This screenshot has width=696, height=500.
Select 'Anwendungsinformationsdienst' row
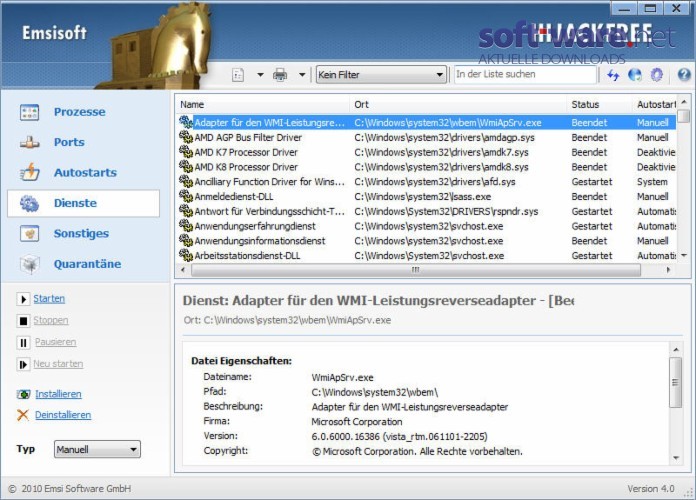click(x=427, y=241)
